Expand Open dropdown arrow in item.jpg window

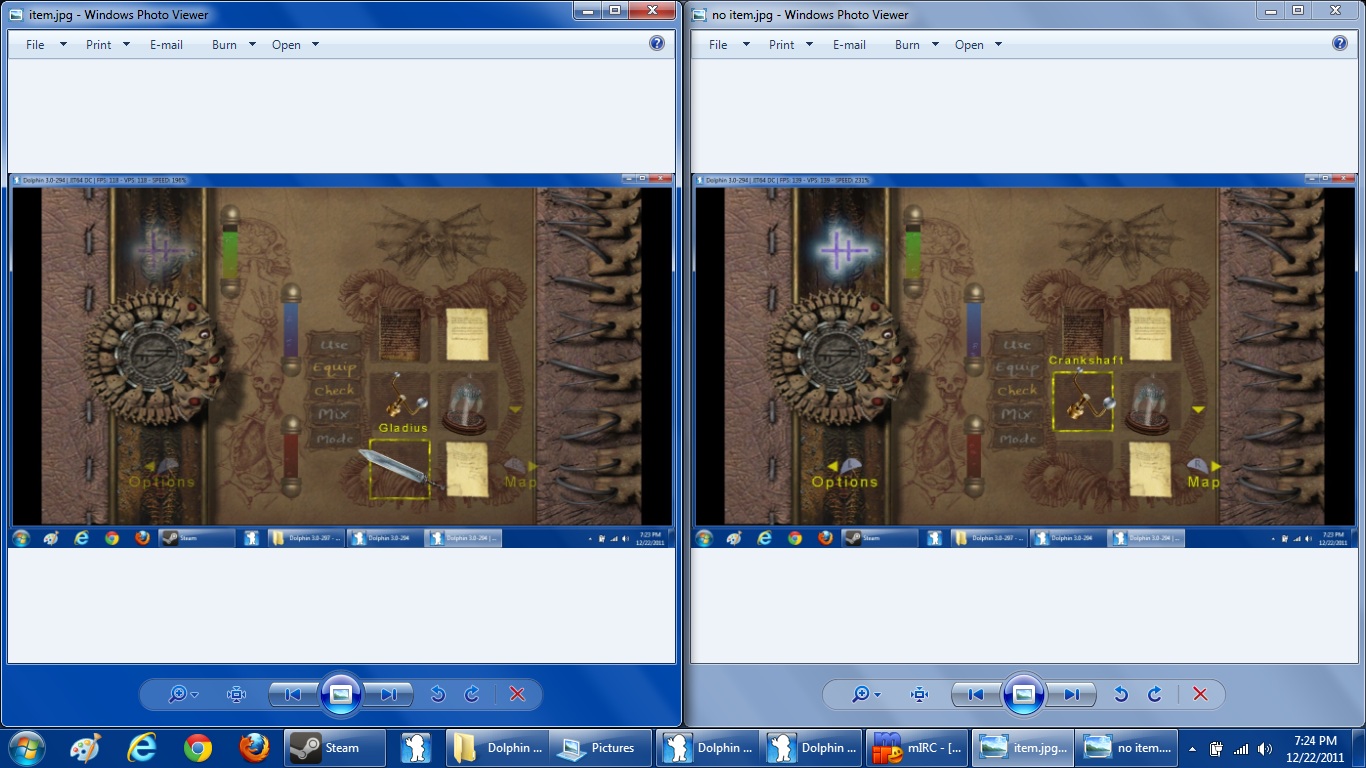[x=315, y=45]
